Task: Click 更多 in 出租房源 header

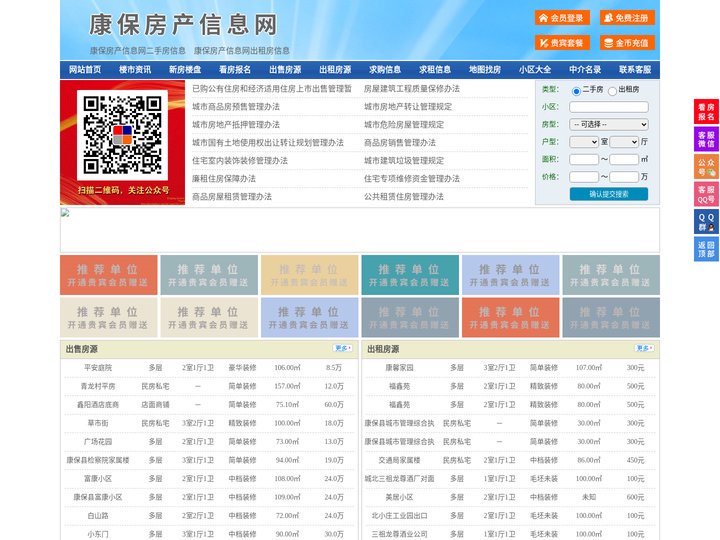Action: (x=644, y=349)
